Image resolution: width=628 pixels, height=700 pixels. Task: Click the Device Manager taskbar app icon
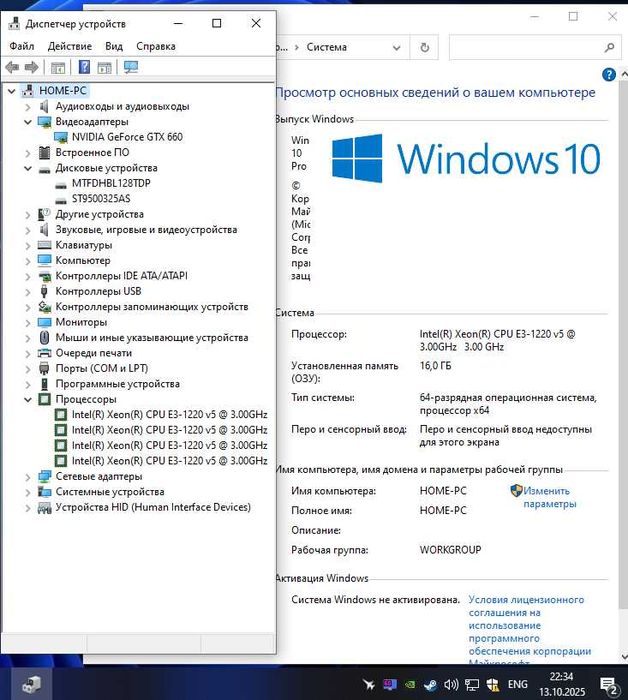31,684
